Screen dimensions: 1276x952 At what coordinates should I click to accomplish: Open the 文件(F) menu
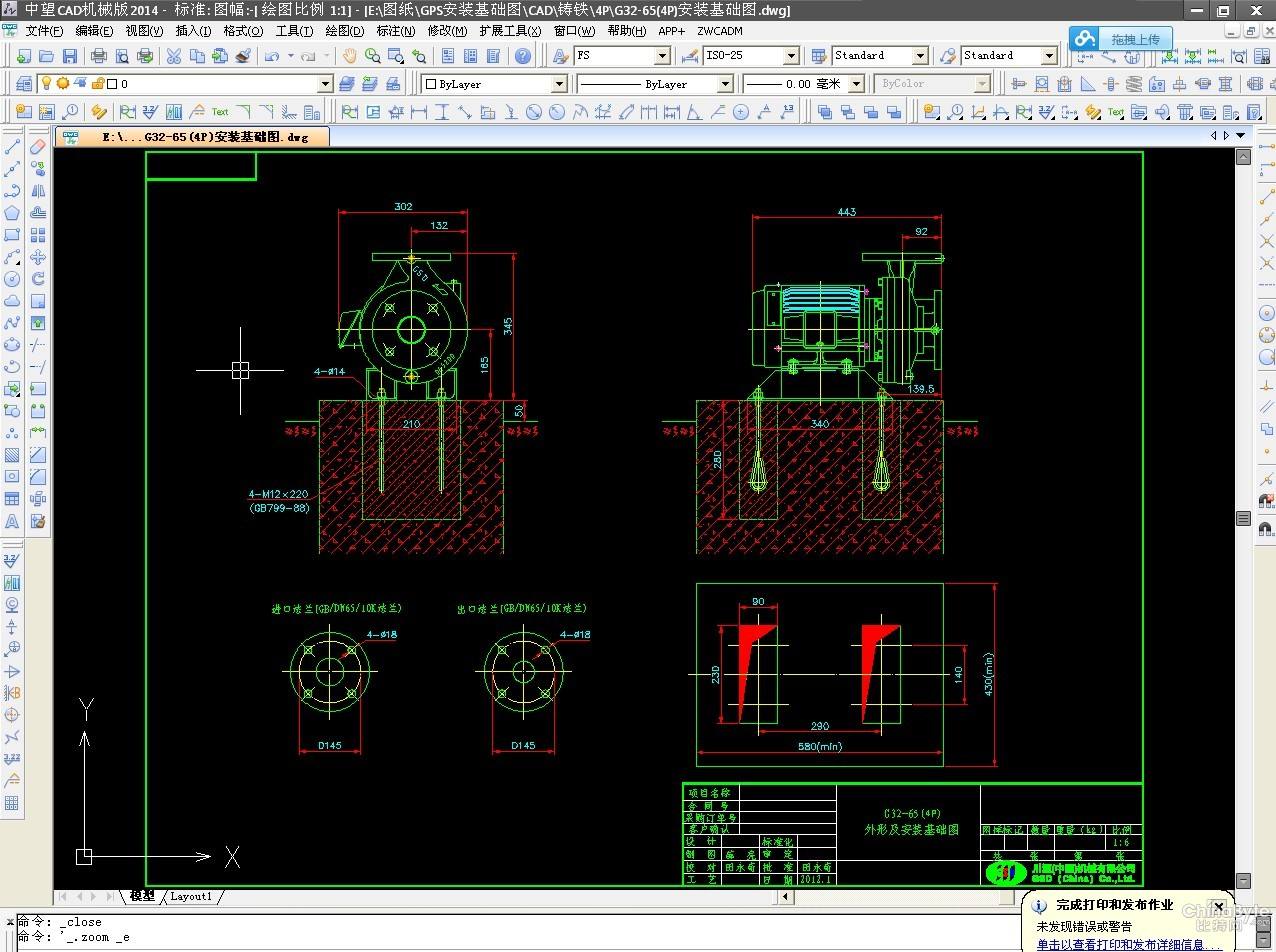44,31
